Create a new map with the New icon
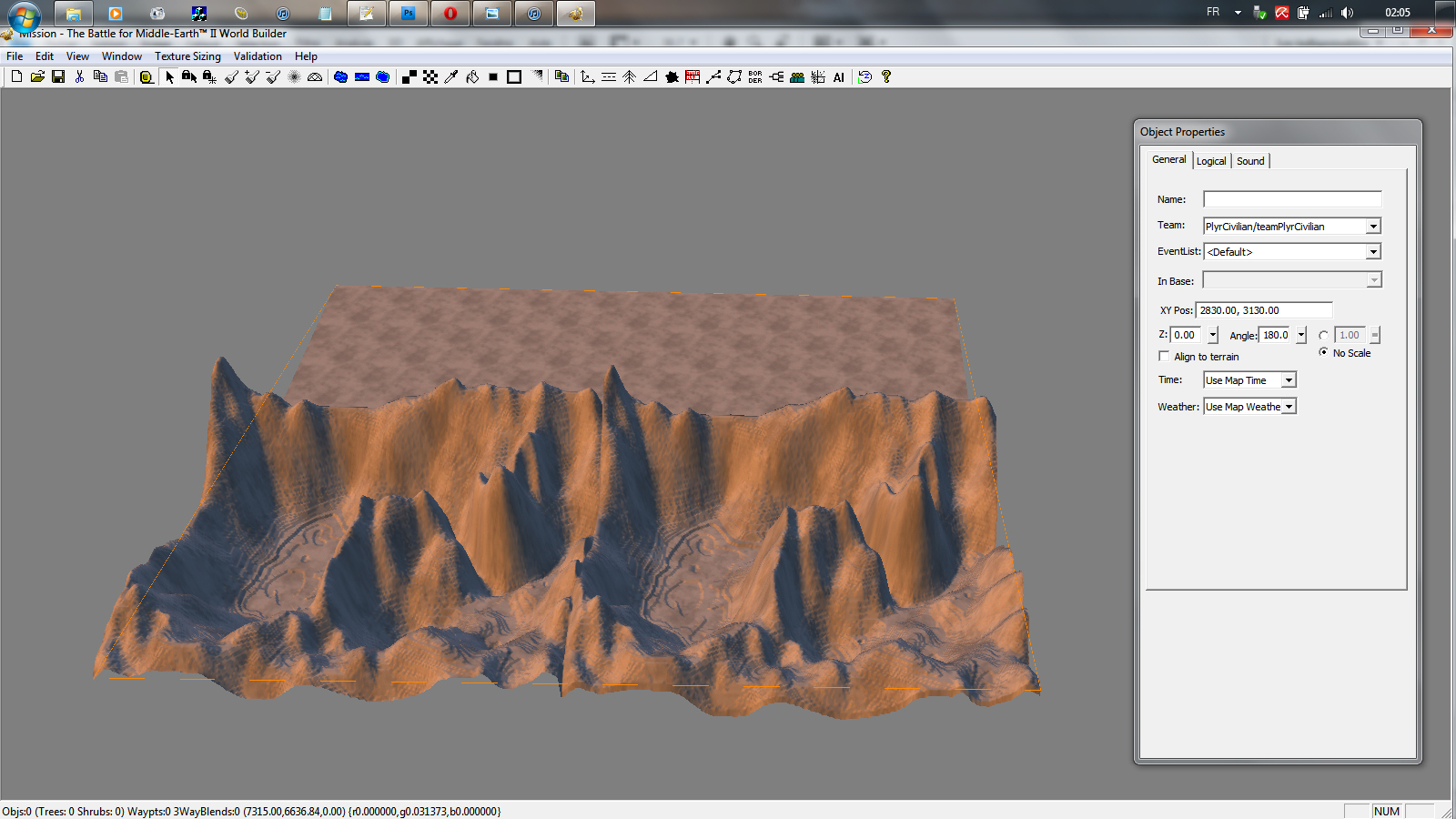1456x819 pixels. [16, 77]
